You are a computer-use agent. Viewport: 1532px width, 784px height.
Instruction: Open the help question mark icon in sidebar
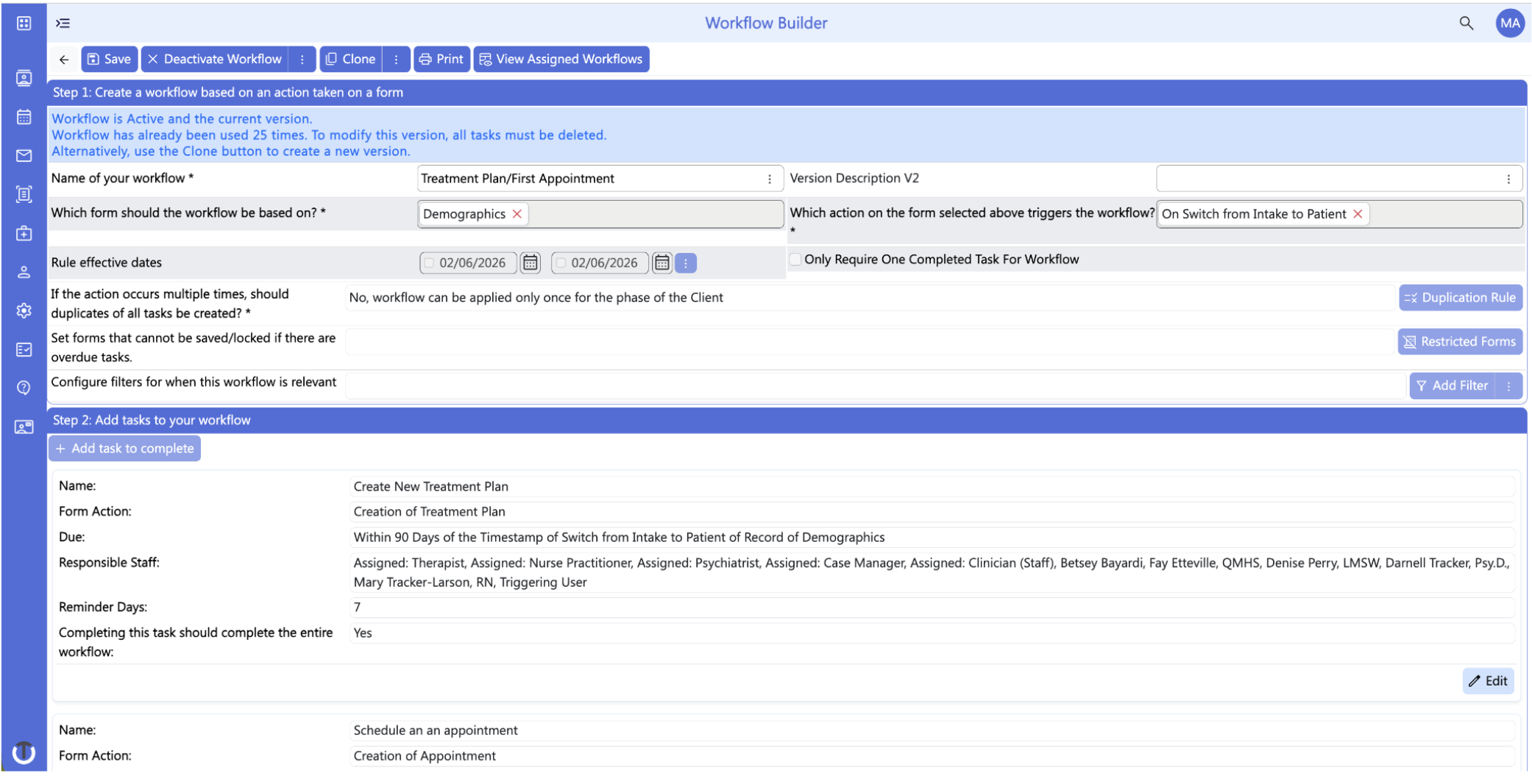click(x=24, y=388)
